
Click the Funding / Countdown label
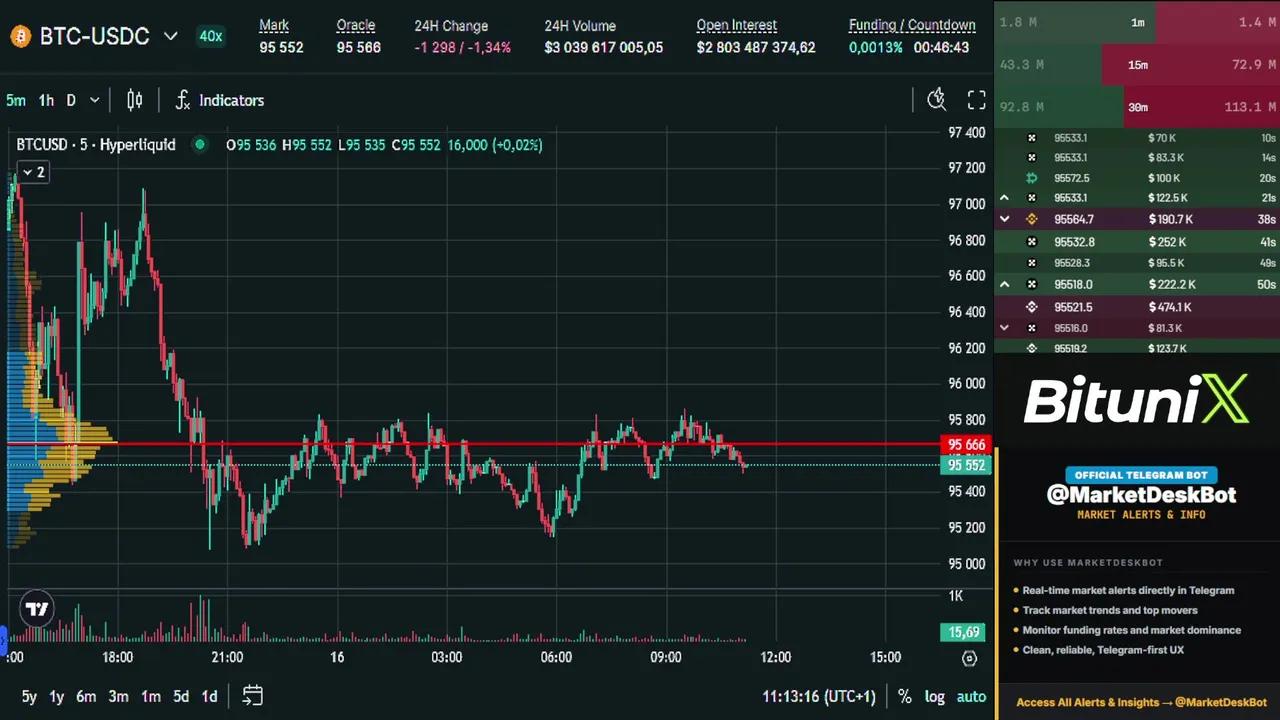click(912, 25)
